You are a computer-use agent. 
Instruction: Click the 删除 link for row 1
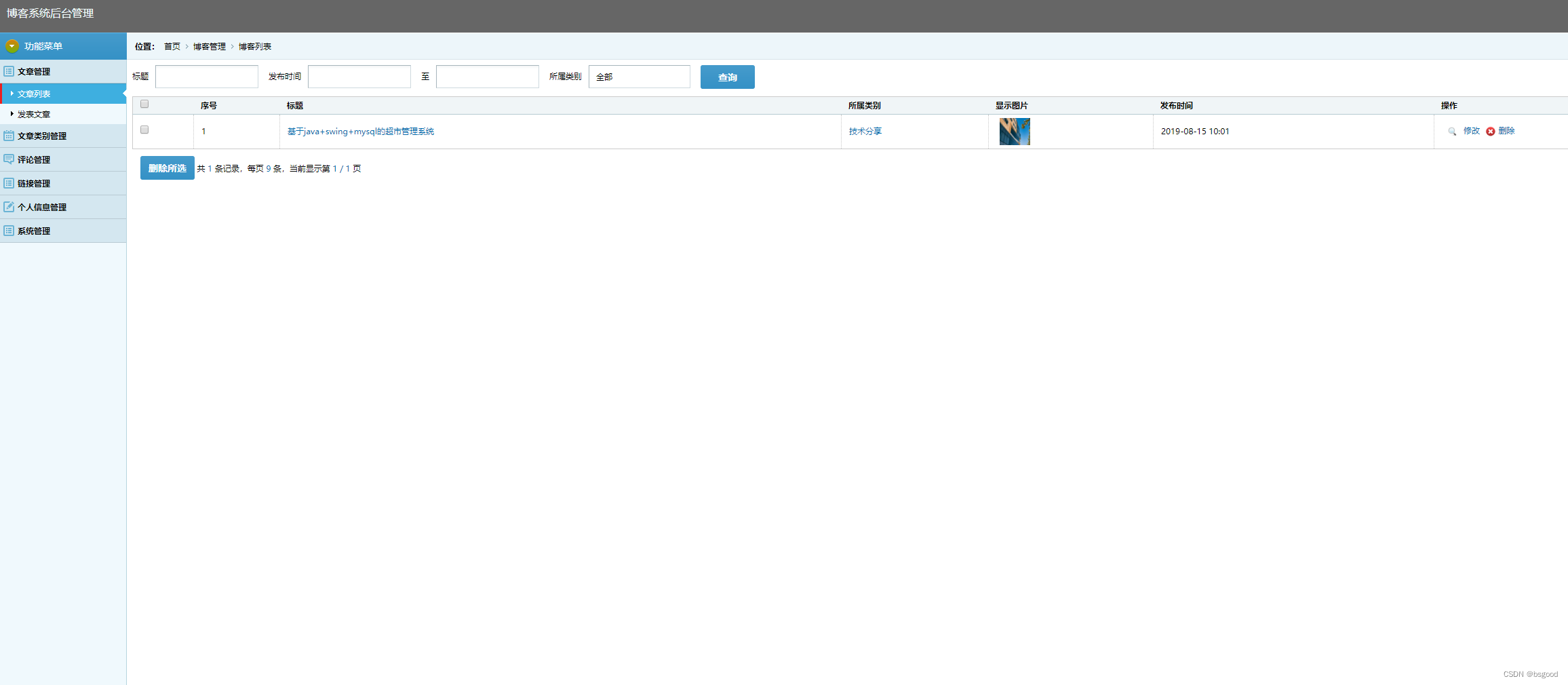(1506, 131)
